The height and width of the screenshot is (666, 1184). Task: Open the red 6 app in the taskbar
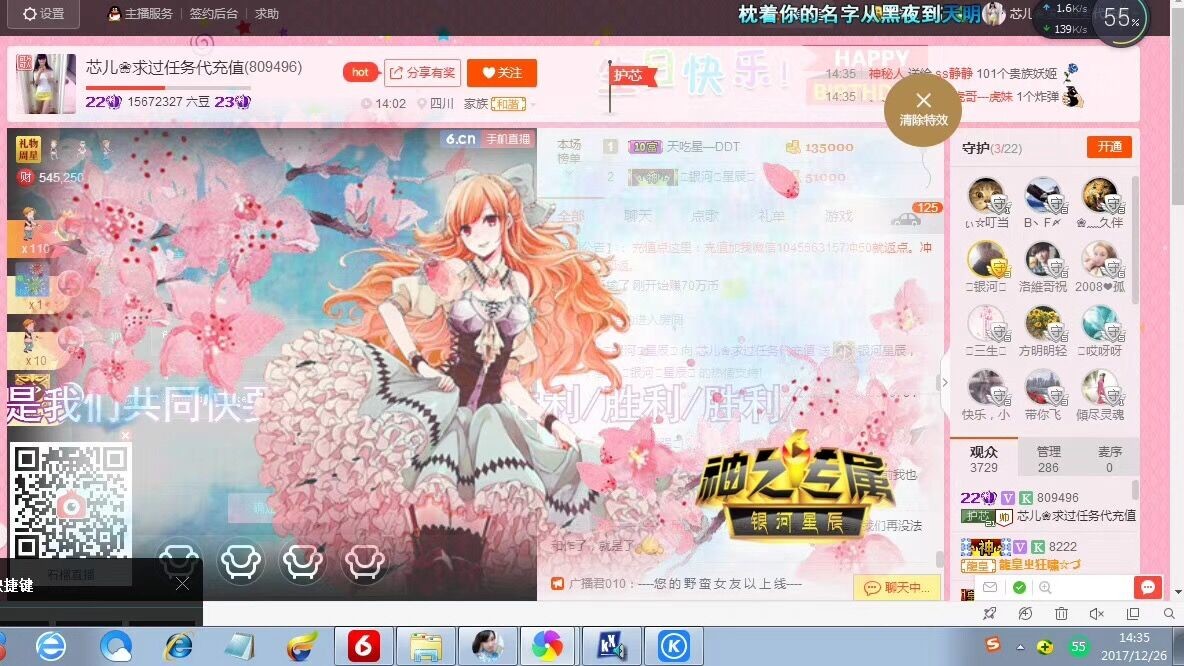pos(363,646)
